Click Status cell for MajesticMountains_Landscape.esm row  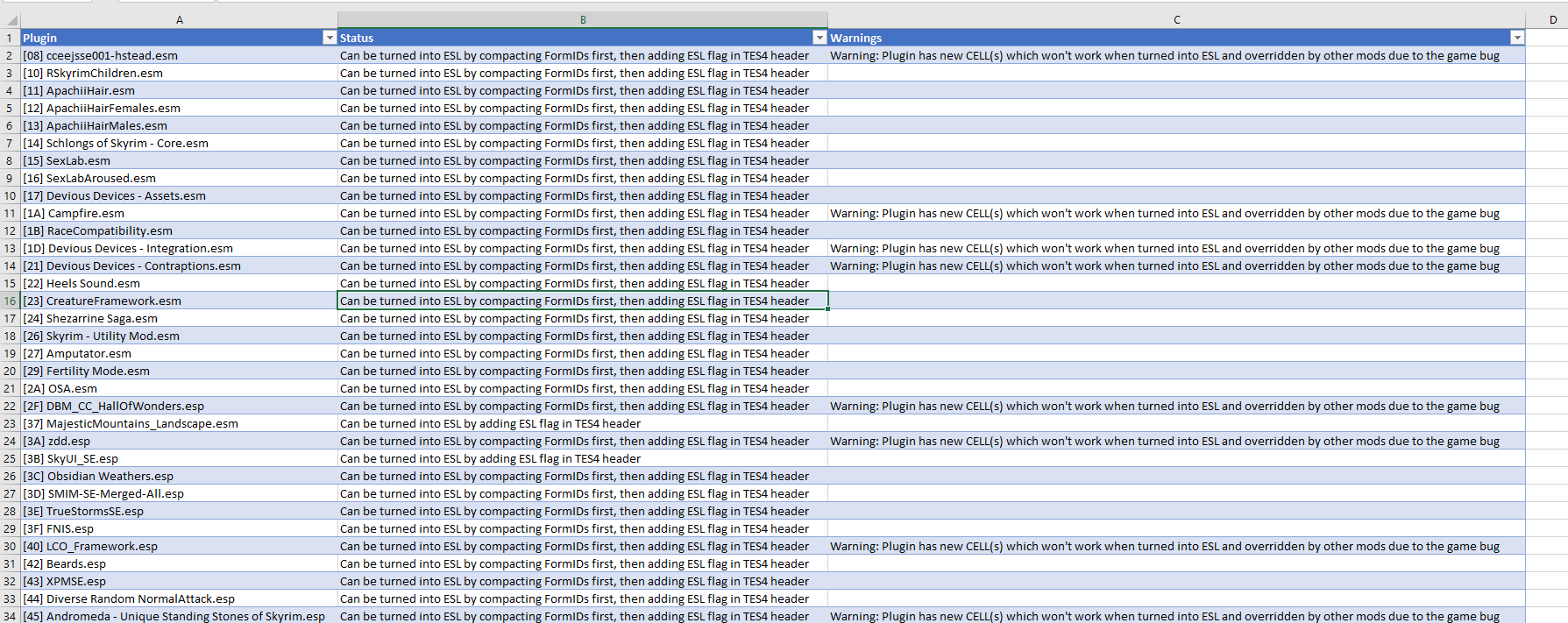coord(583,423)
